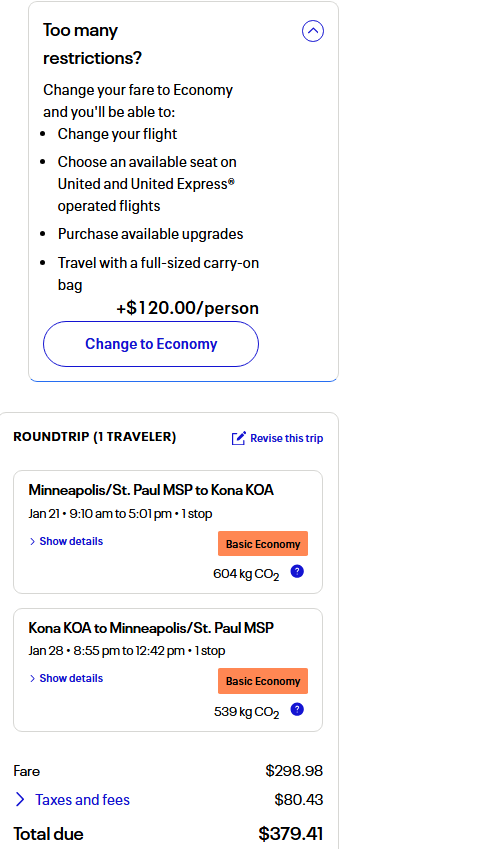Image resolution: width=500 pixels, height=849 pixels.
Task: Open the help icon next to 539 kg CO2
Action: pos(297,709)
